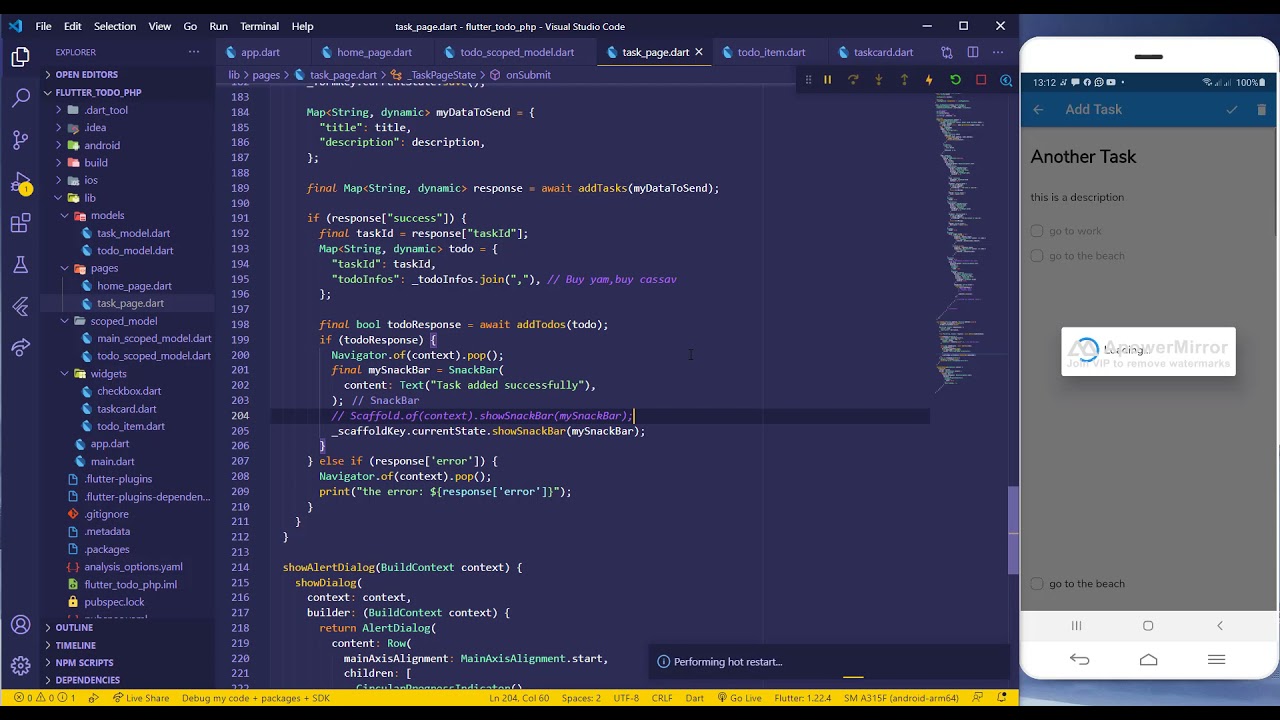Click SM A315F device selector
This screenshot has height=720, width=1280.
point(901,698)
